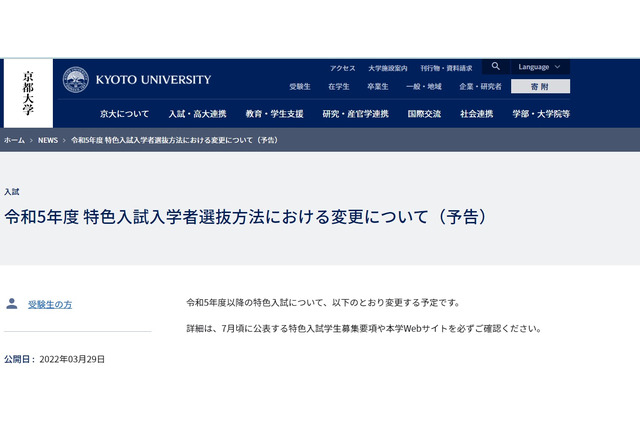Open the 入試・高大連携 main menu

point(198,114)
